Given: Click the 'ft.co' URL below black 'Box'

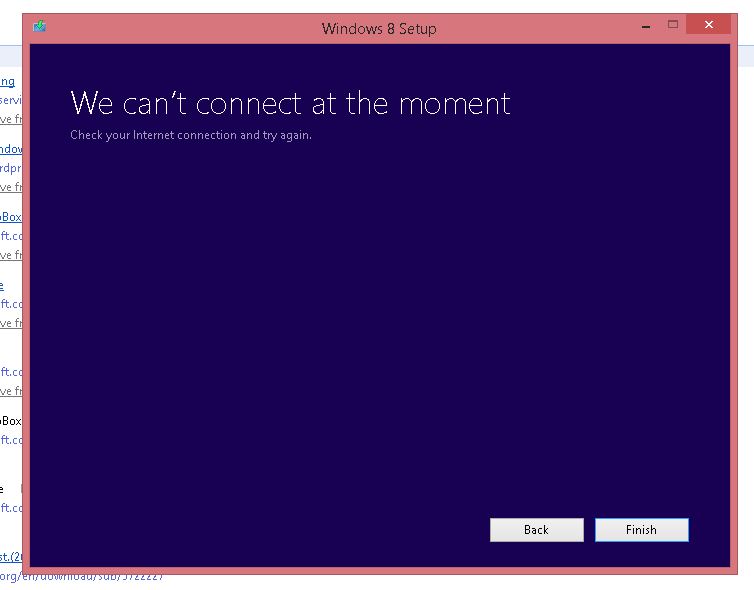Looking at the screenshot, I should point(11,439).
